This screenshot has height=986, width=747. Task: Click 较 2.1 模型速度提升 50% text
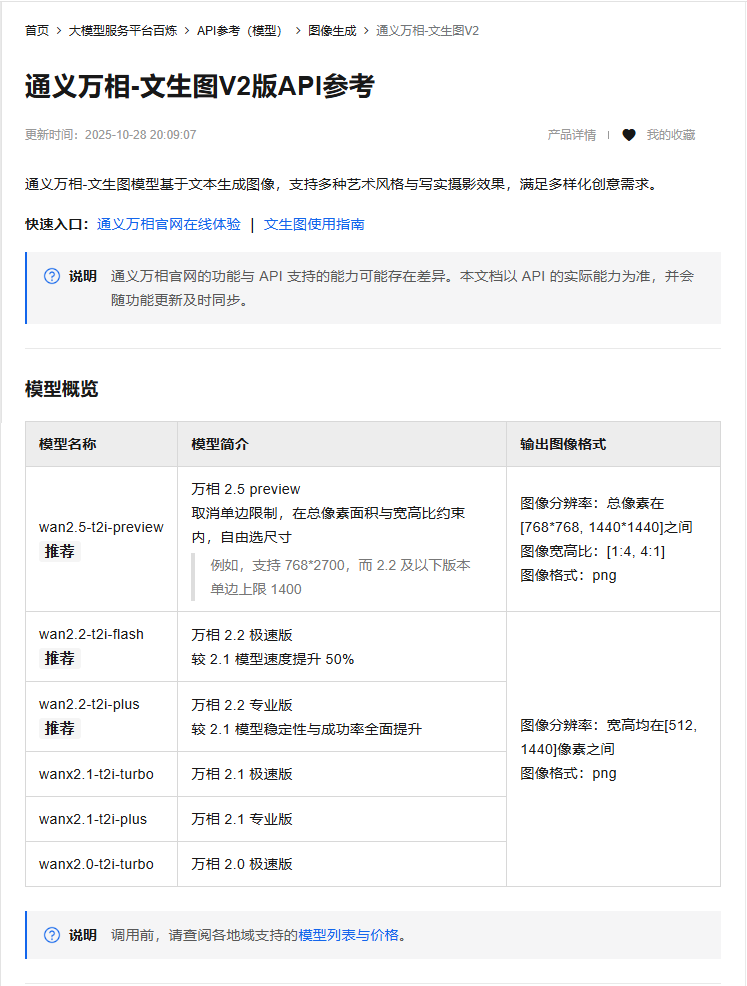coord(273,659)
